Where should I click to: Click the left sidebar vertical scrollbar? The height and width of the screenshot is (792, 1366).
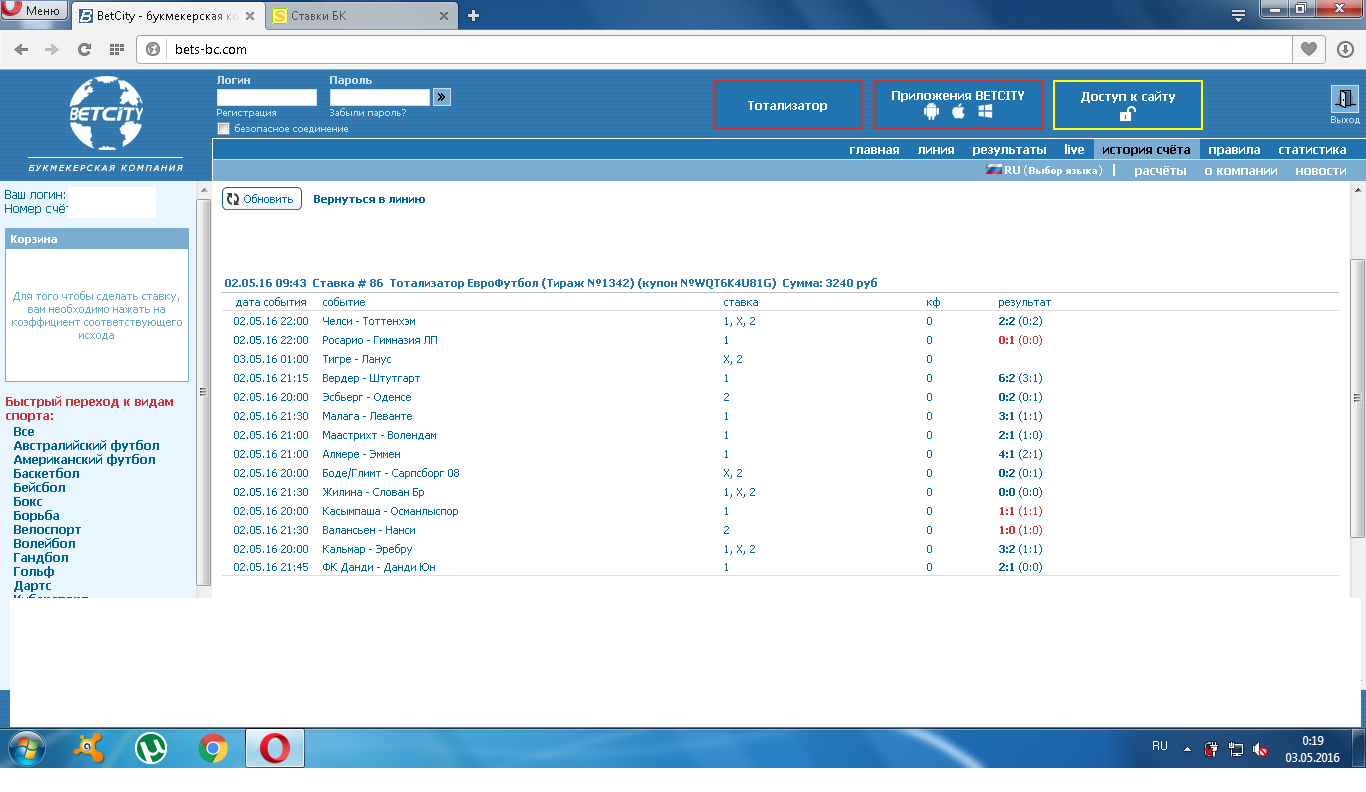[204, 390]
